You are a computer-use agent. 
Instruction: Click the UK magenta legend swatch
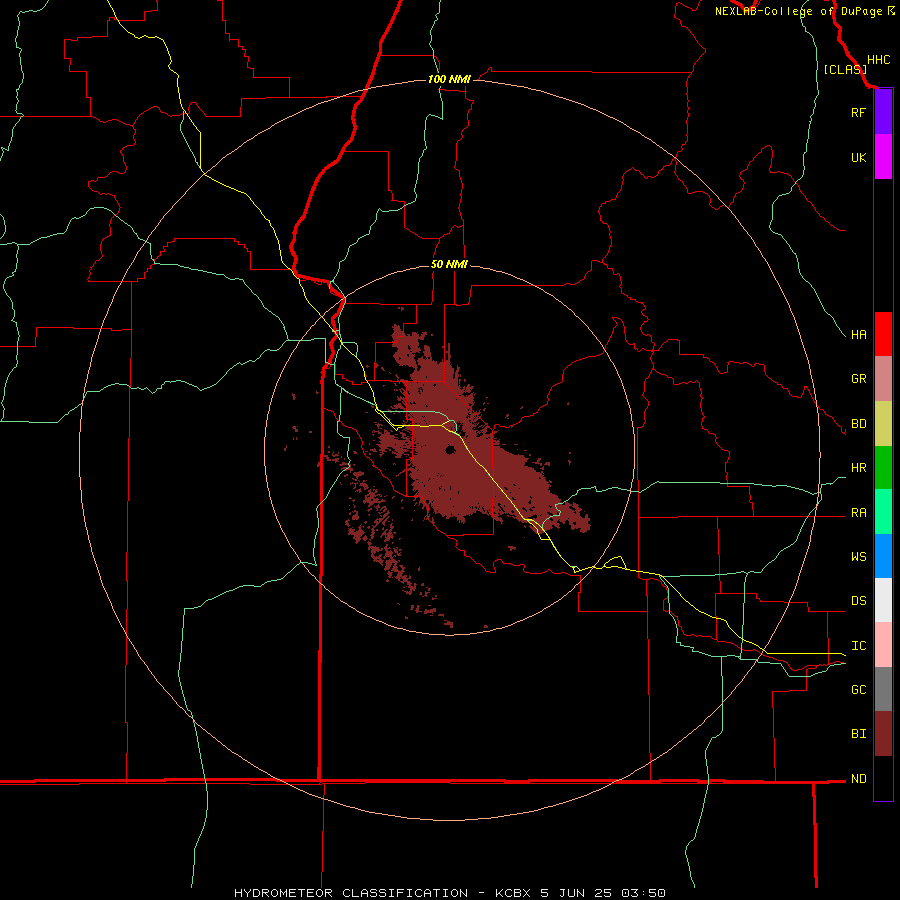pos(883,157)
